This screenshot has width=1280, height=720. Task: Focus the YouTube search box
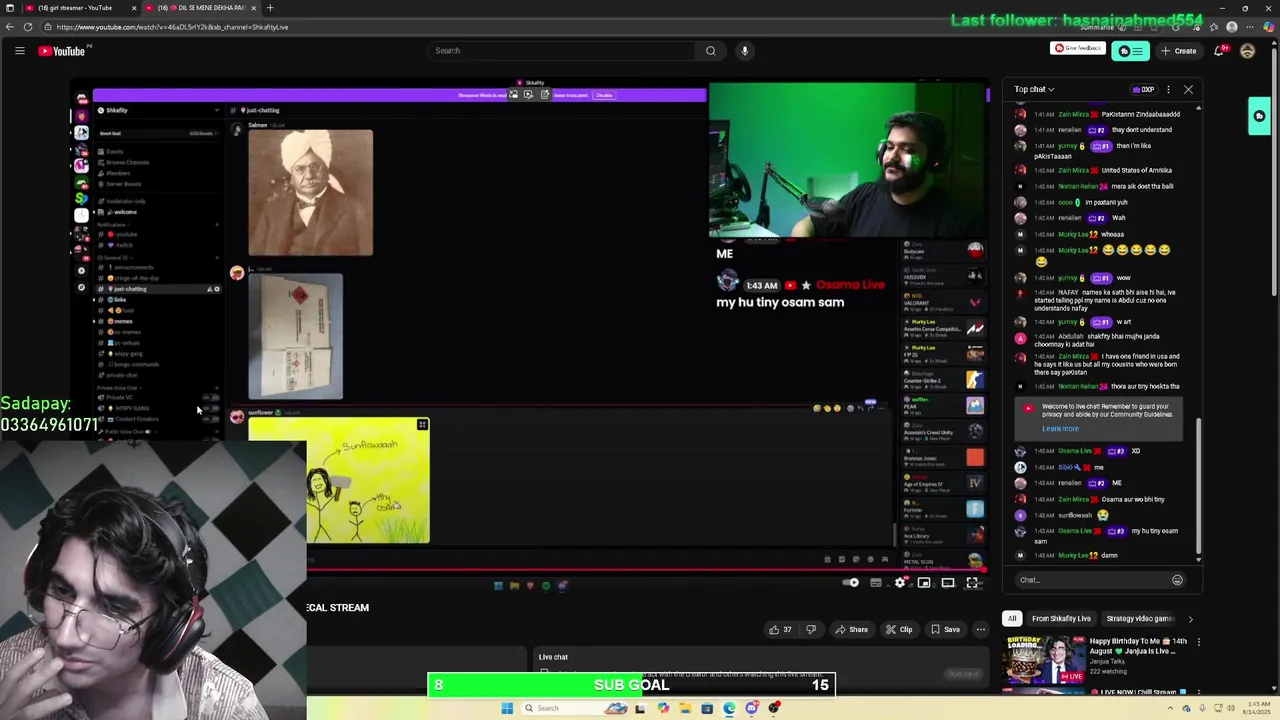click(560, 51)
